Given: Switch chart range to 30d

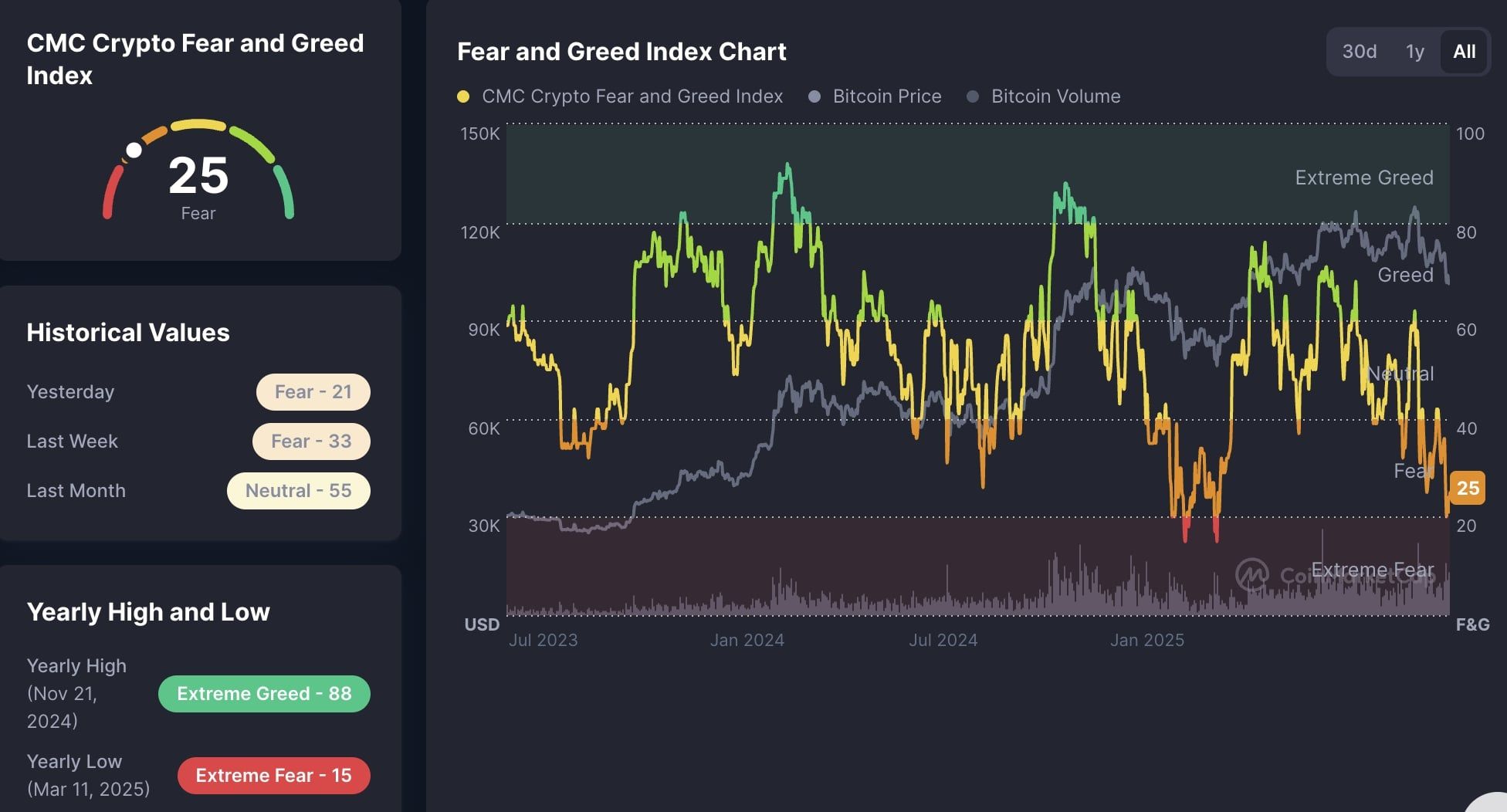Looking at the screenshot, I should 1360,52.
